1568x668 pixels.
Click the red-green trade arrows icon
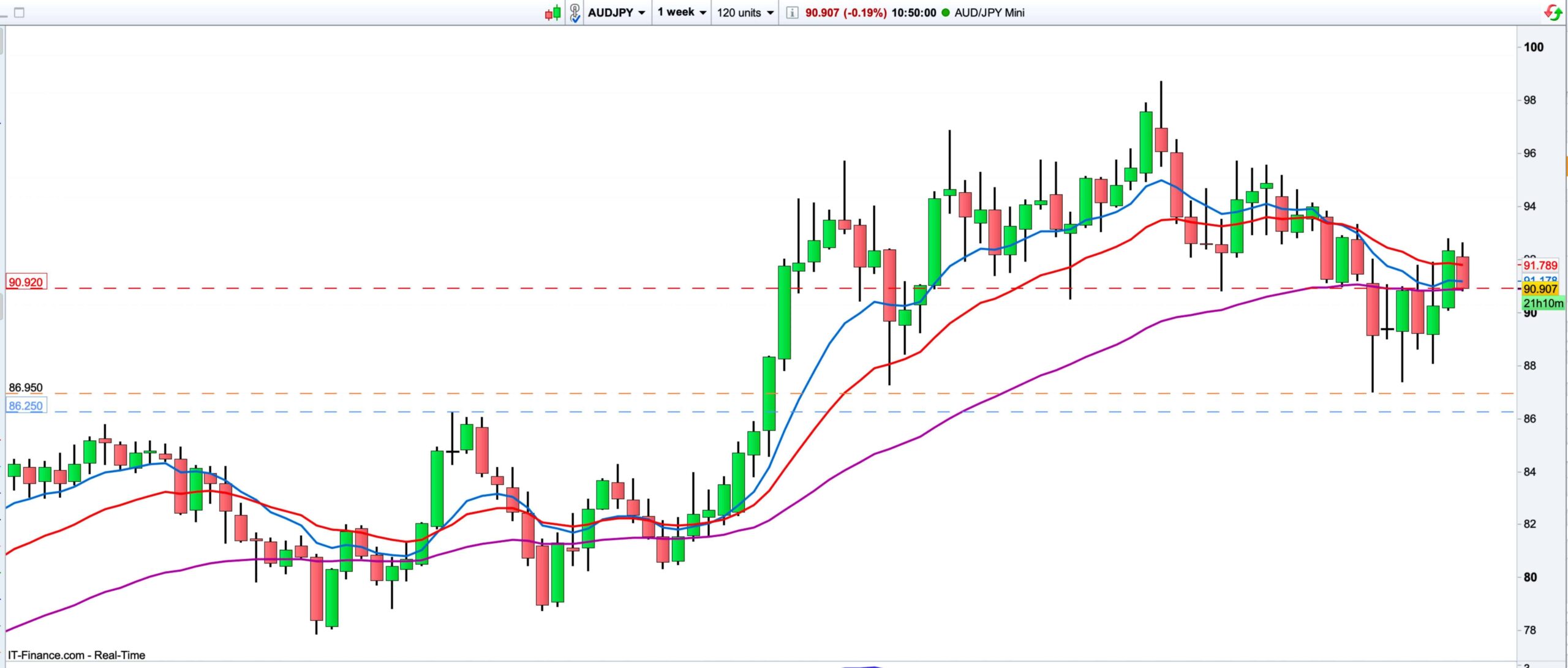[x=1553, y=12]
